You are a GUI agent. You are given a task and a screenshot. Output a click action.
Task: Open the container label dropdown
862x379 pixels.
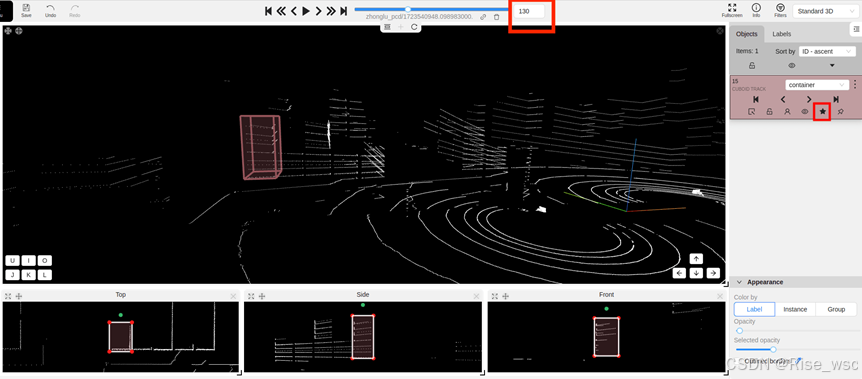pos(816,85)
